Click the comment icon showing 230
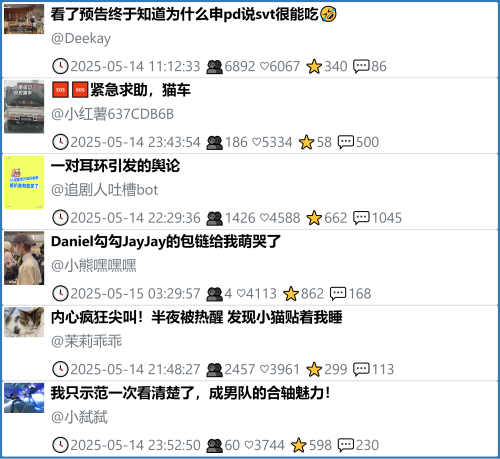The image size is (500, 459). pos(346,445)
